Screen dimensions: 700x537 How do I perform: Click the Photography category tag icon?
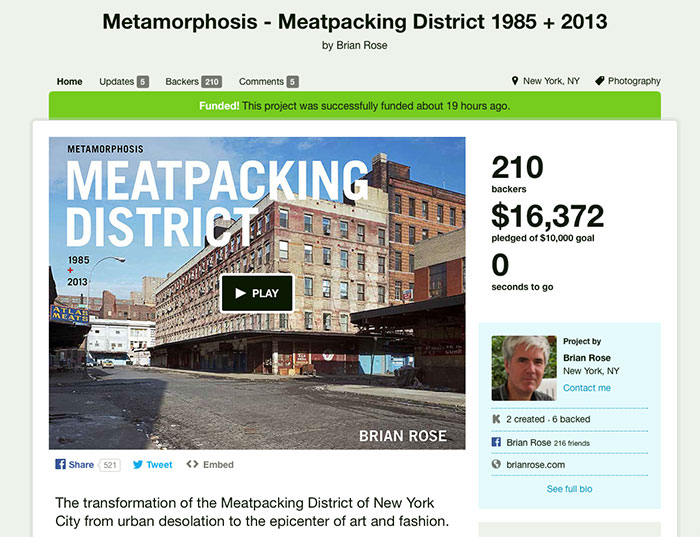tap(600, 81)
